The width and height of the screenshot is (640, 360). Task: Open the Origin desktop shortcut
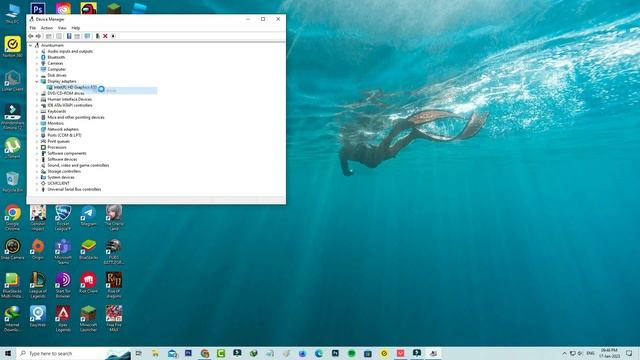coord(38,249)
